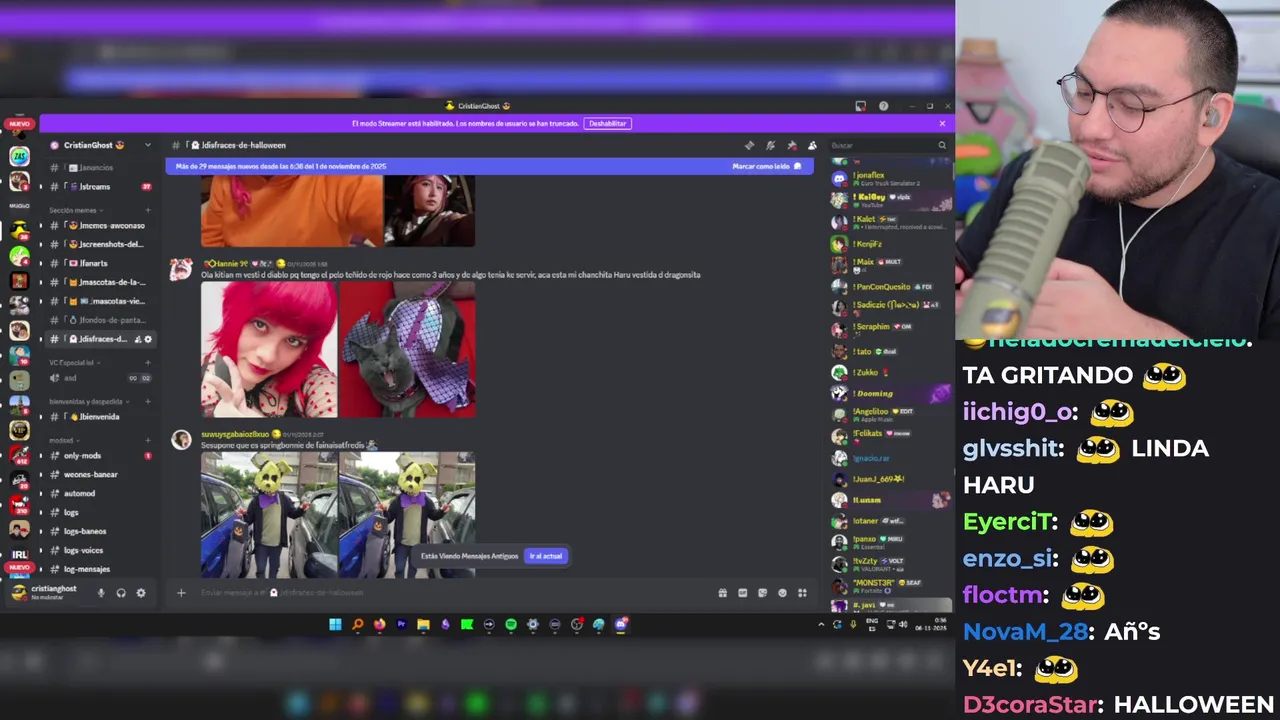
Task: Open user settings gear icon
Action: pos(141,593)
